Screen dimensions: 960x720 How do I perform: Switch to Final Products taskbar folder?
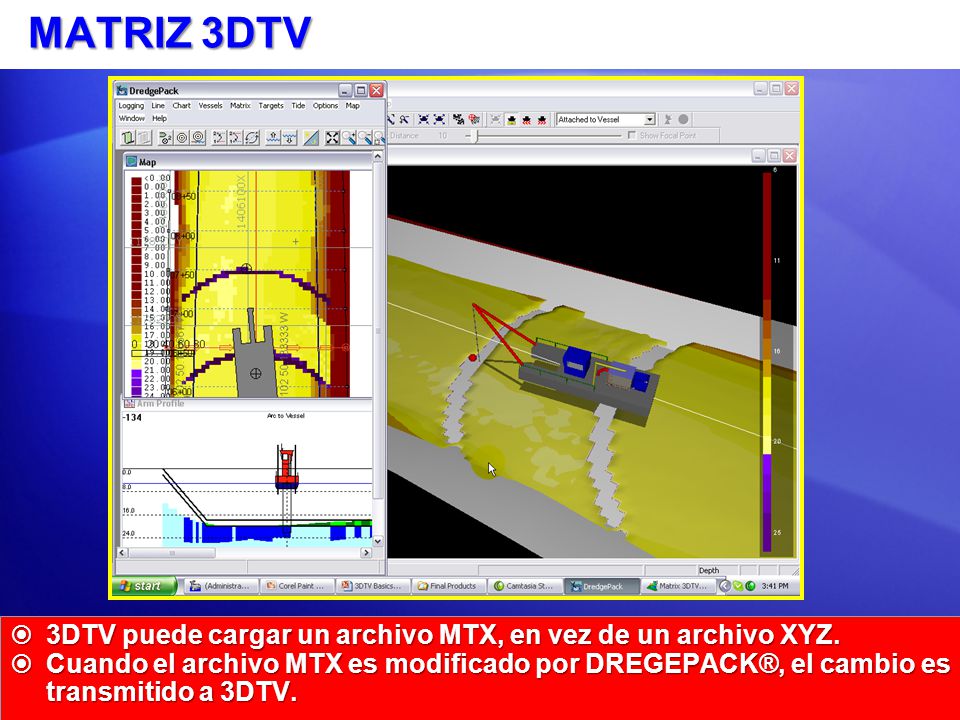(x=449, y=586)
